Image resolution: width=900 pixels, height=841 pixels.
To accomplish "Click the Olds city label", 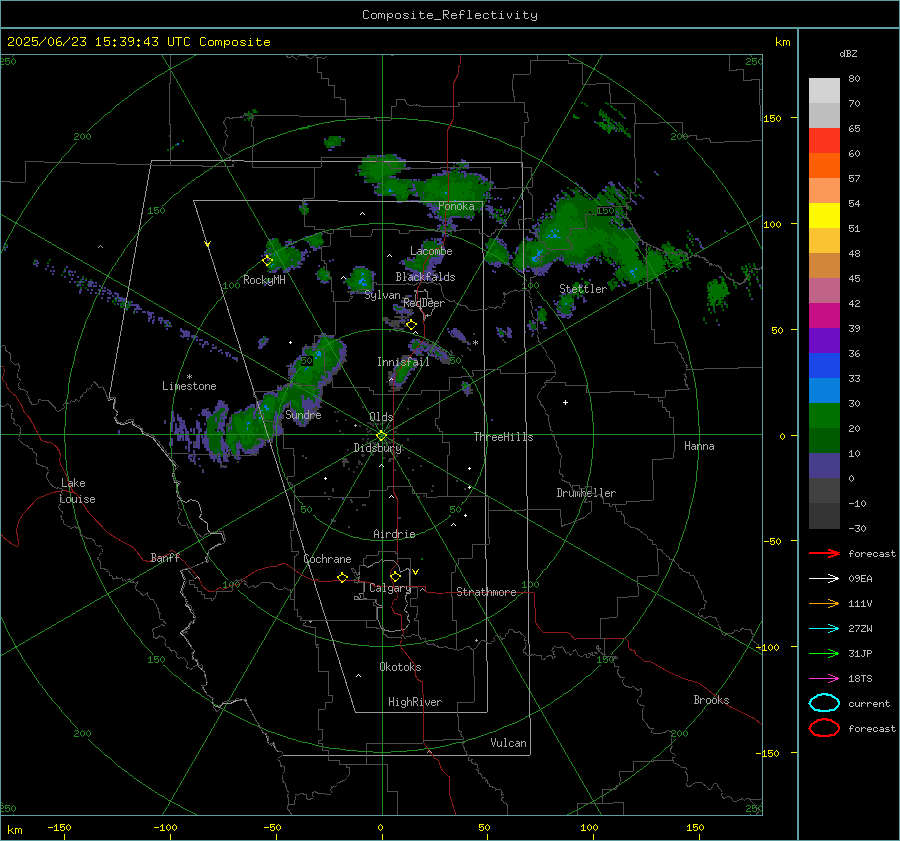I will [x=381, y=416].
